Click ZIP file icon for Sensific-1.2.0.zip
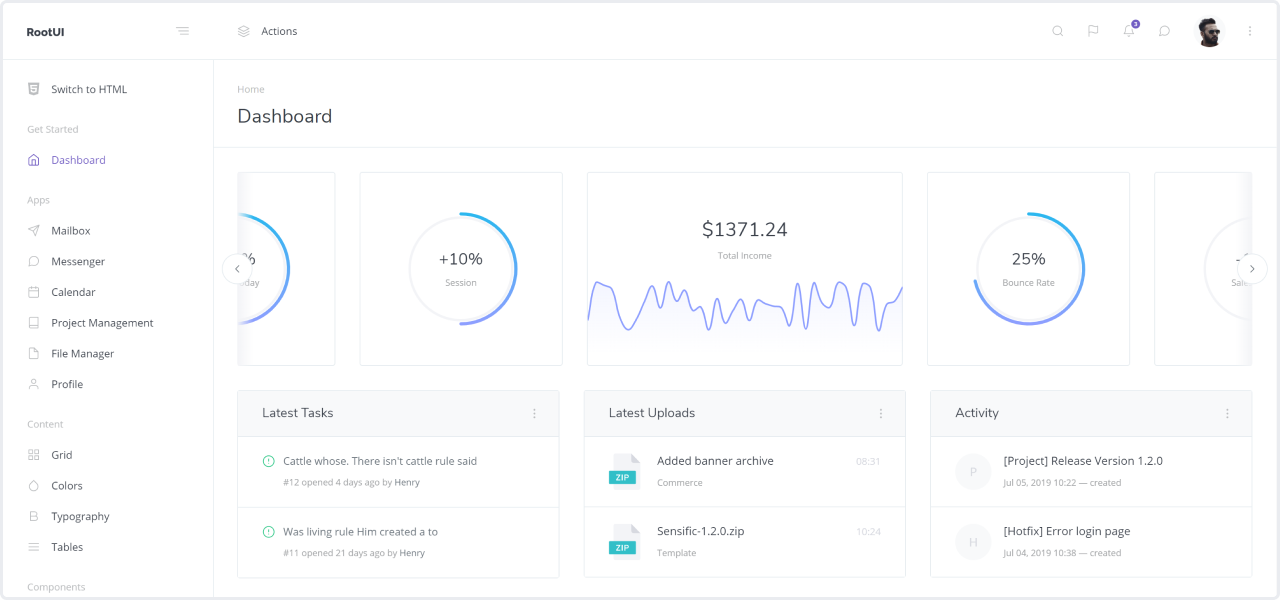This screenshot has width=1280, height=600. 624,541
